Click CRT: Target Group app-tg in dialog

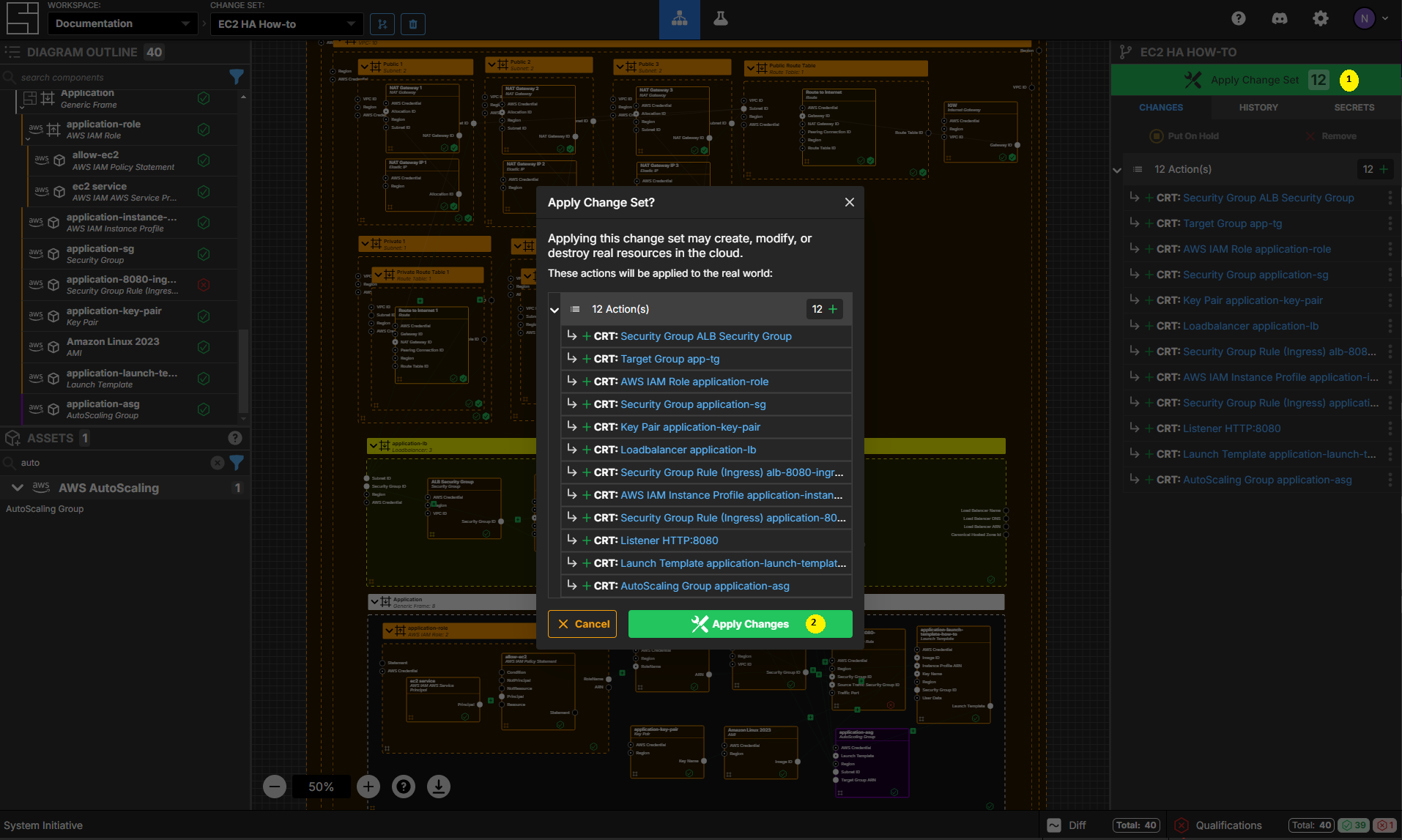point(706,359)
